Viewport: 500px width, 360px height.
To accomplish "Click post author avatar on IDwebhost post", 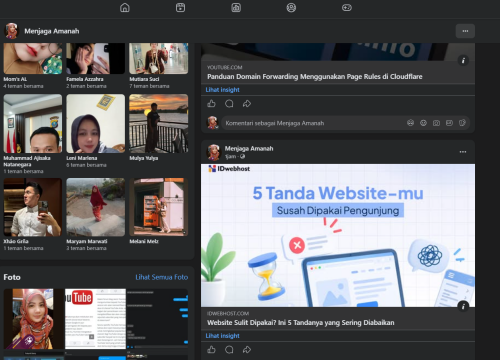I will 214,152.
